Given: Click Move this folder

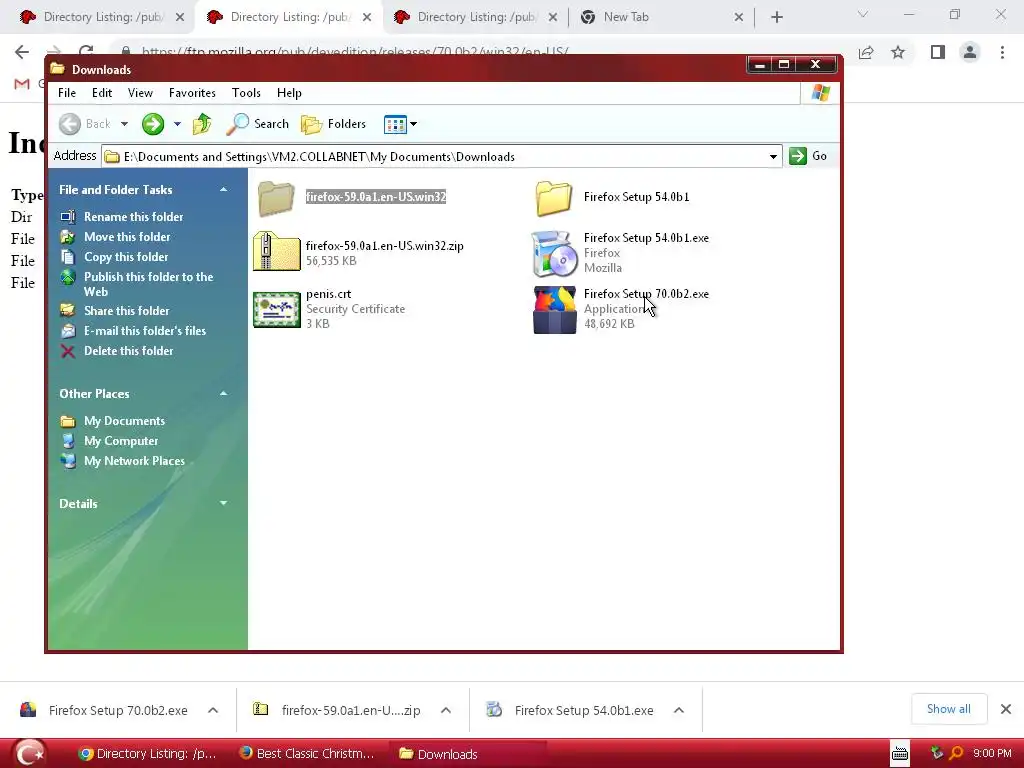Looking at the screenshot, I should [127, 237].
